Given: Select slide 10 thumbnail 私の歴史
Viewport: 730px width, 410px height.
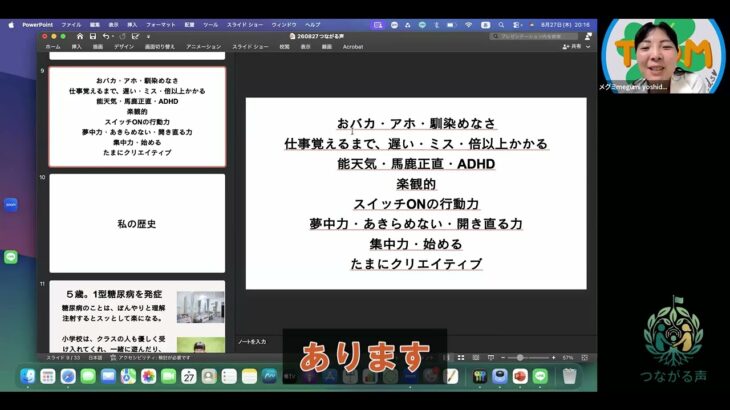Looking at the screenshot, I should (x=137, y=223).
